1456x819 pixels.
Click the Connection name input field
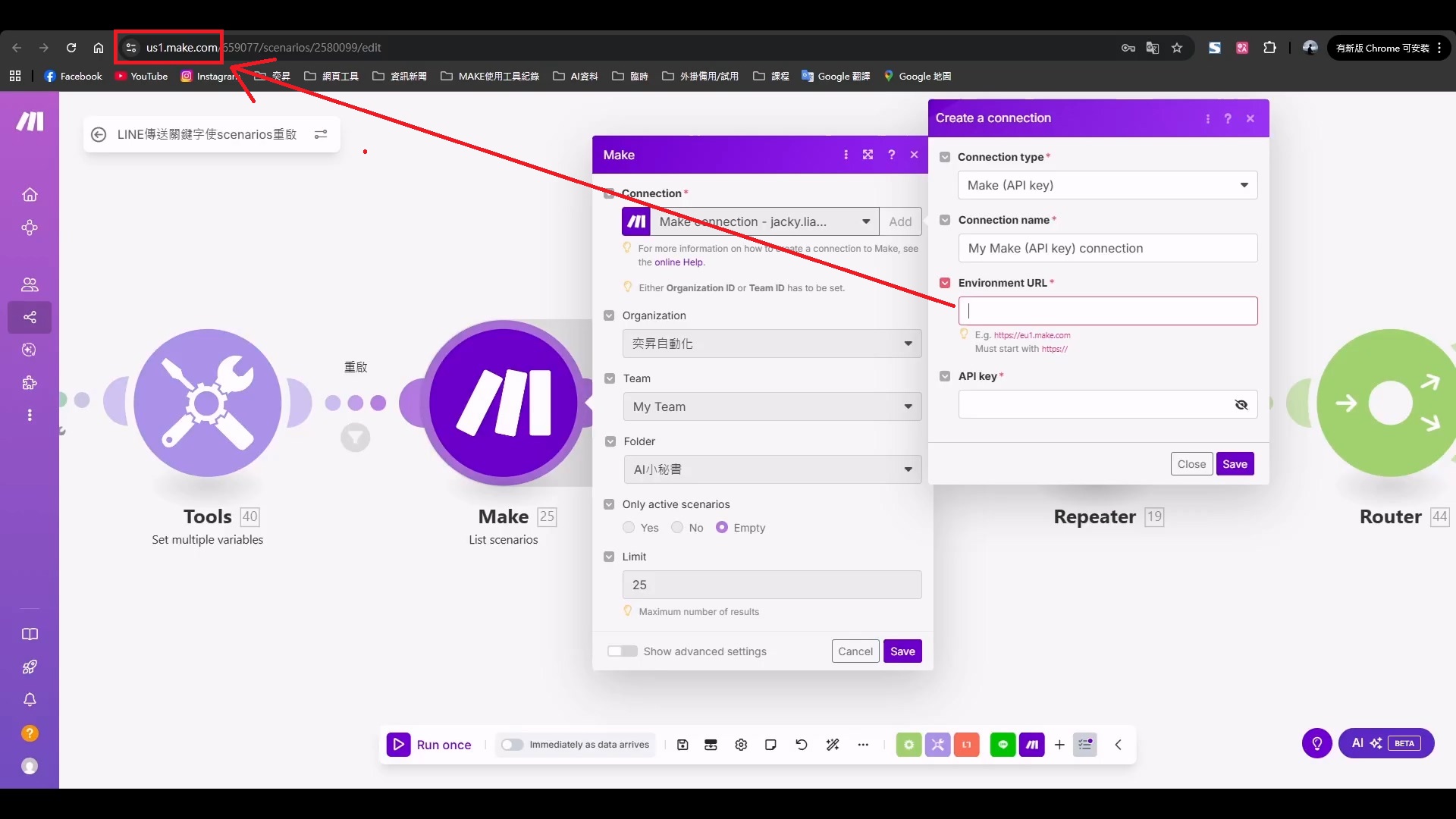tap(1108, 248)
